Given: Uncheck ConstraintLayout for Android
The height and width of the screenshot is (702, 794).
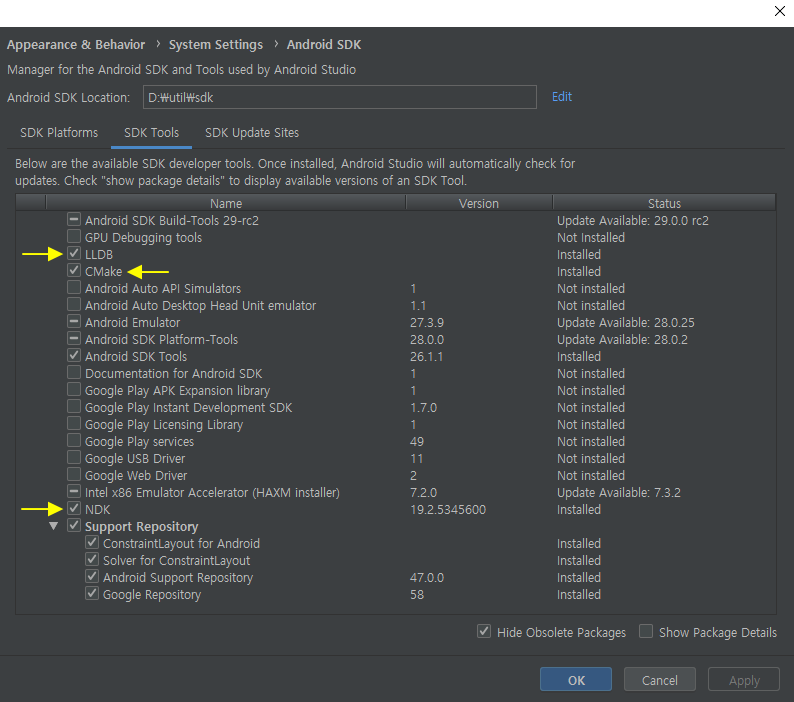Looking at the screenshot, I should (92, 542).
